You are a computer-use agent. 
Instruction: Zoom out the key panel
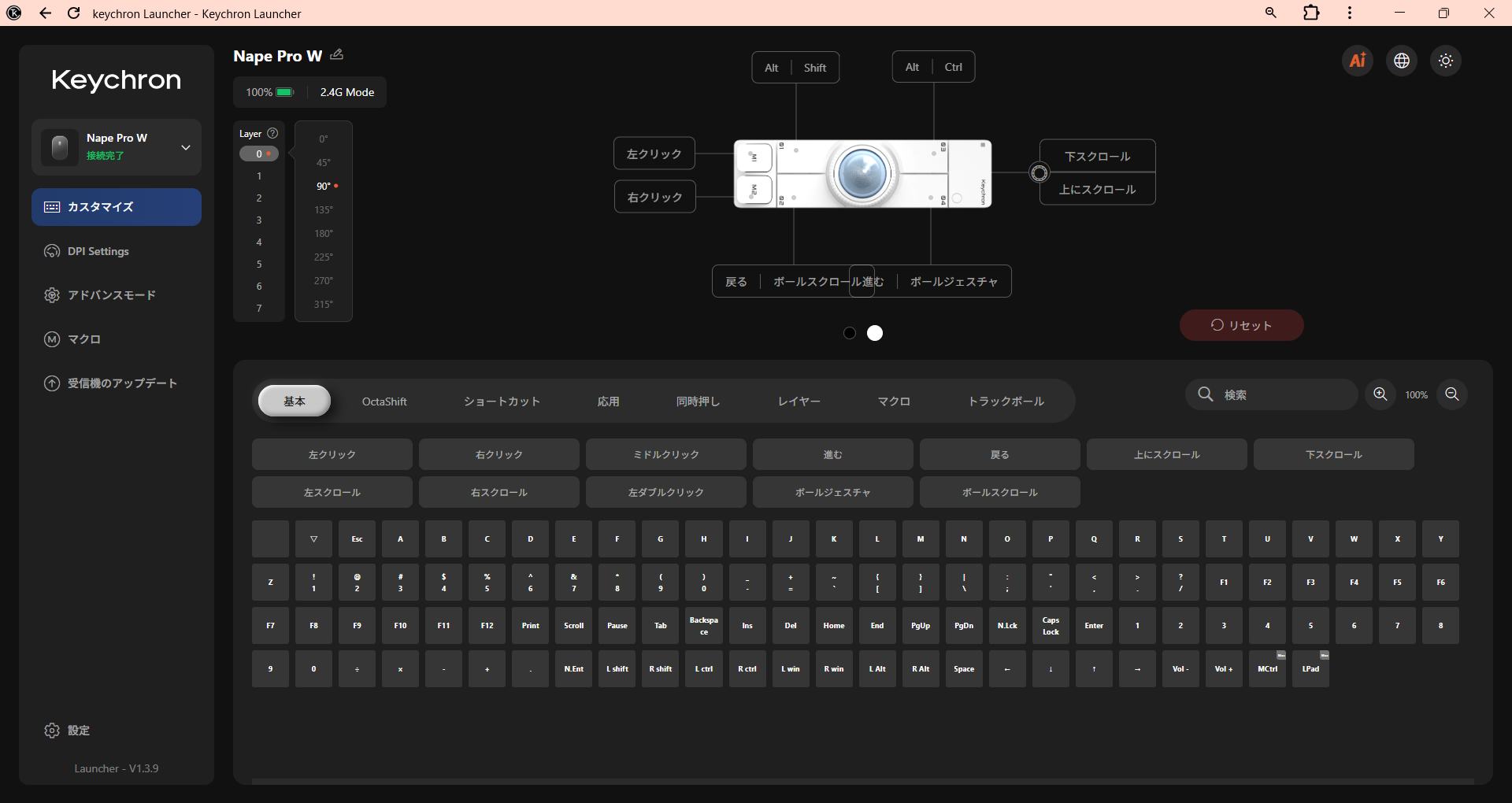[x=1452, y=394]
